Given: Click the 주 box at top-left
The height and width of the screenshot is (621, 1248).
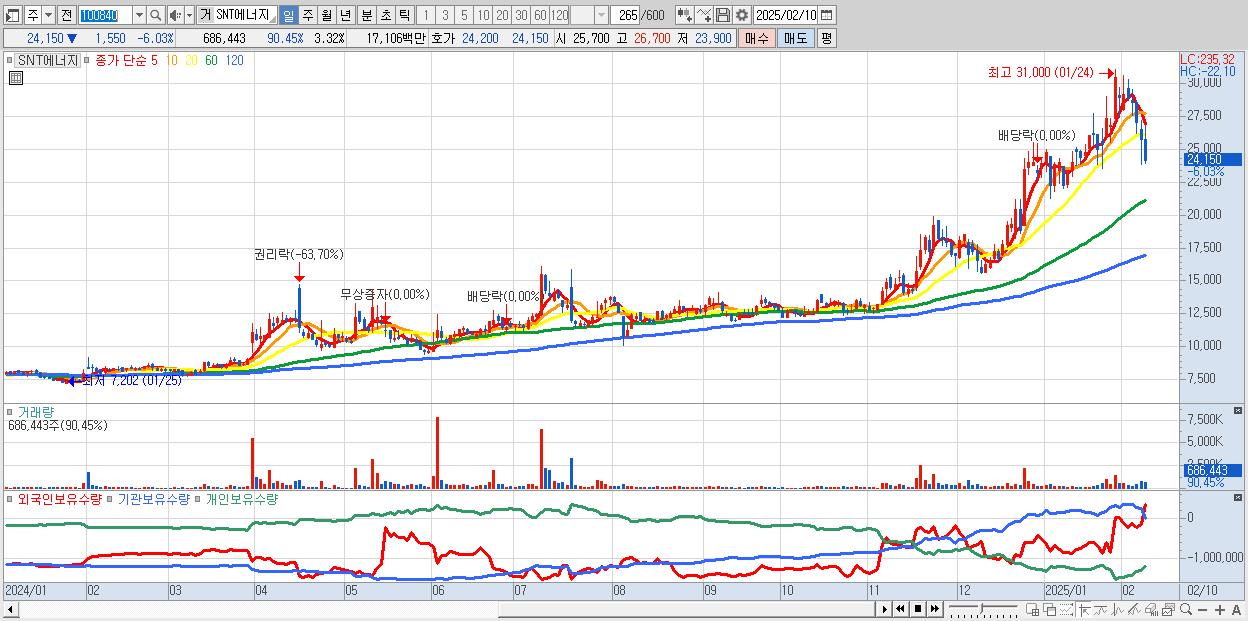Looking at the screenshot, I should click(33, 15).
